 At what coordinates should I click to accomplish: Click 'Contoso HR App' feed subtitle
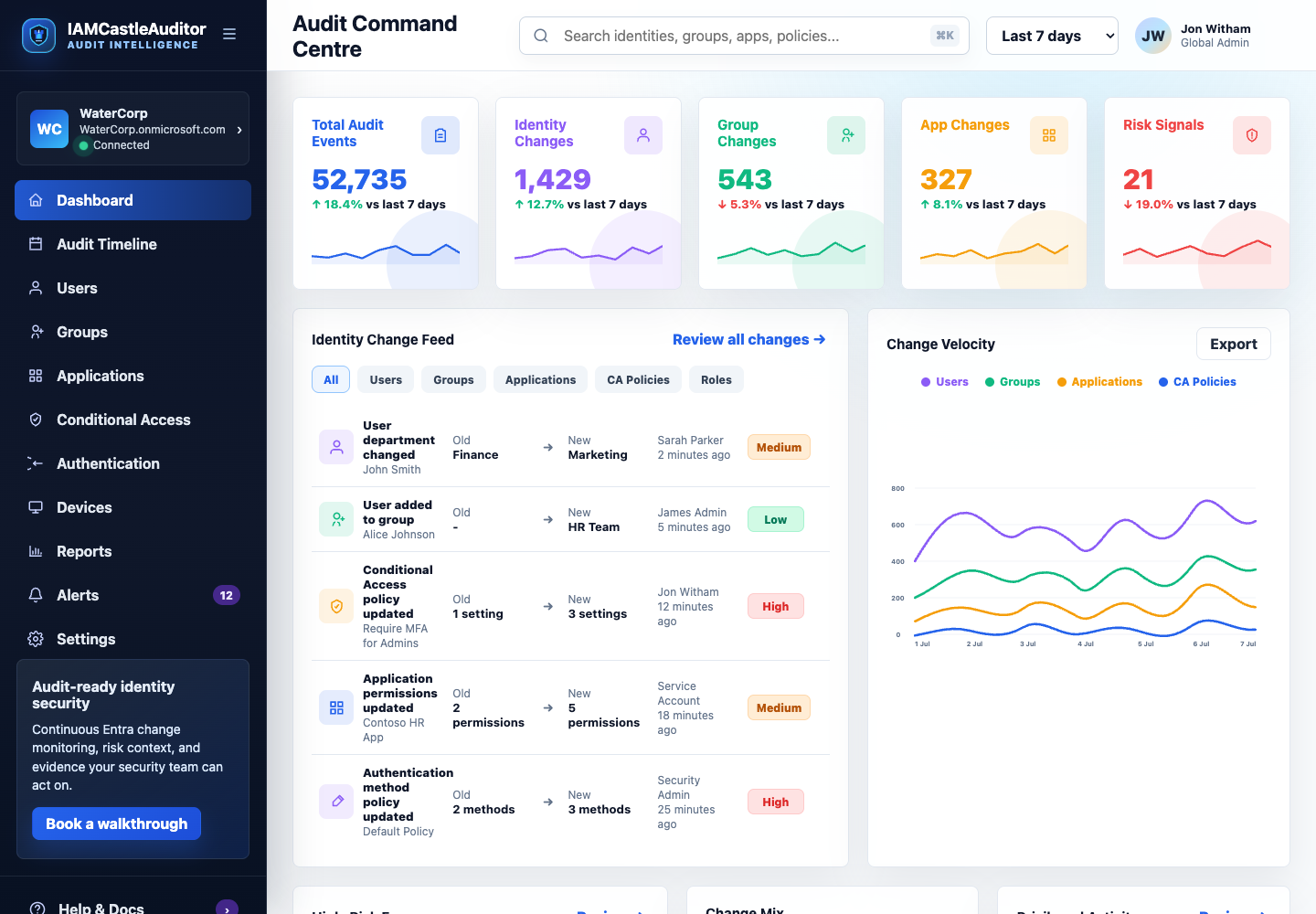[x=394, y=729]
